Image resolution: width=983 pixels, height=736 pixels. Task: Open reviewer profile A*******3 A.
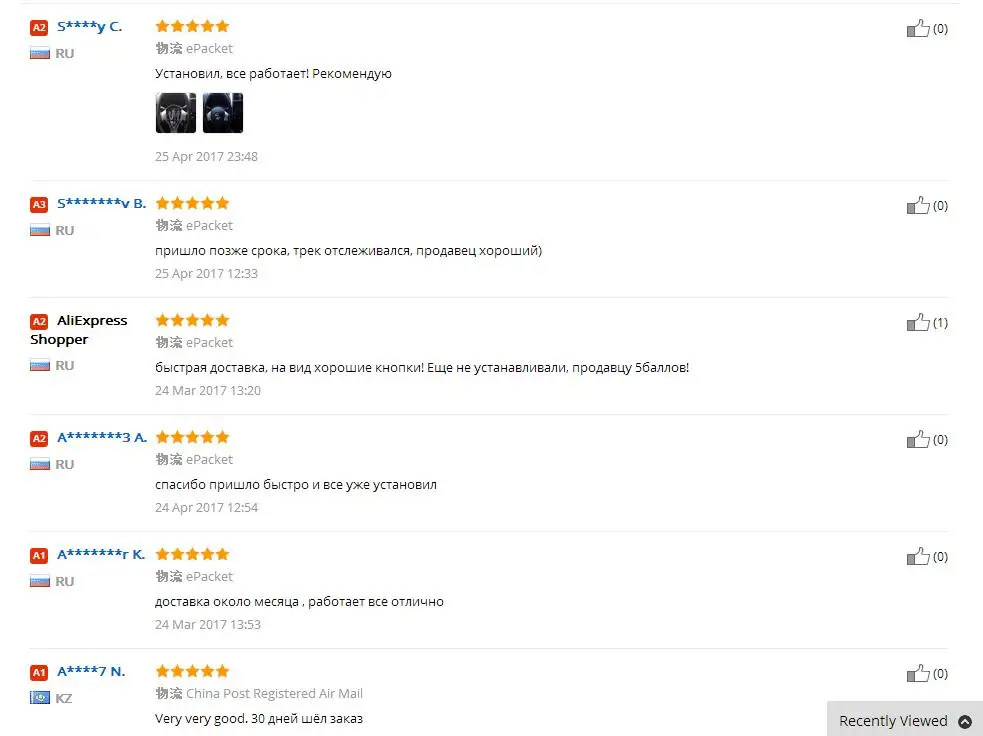click(x=102, y=437)
